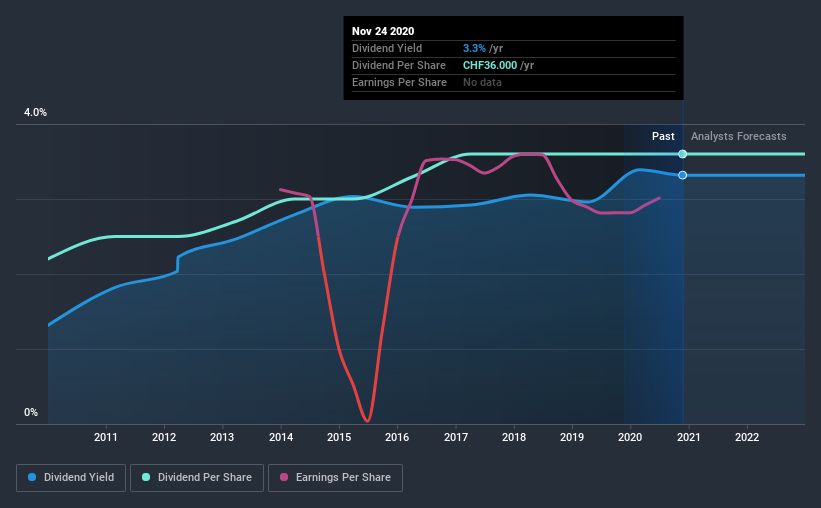This screenshot has width=821, height=508.
Task: Toggle the Dividend Yield legend button
Action: click(x=71, y=478)
